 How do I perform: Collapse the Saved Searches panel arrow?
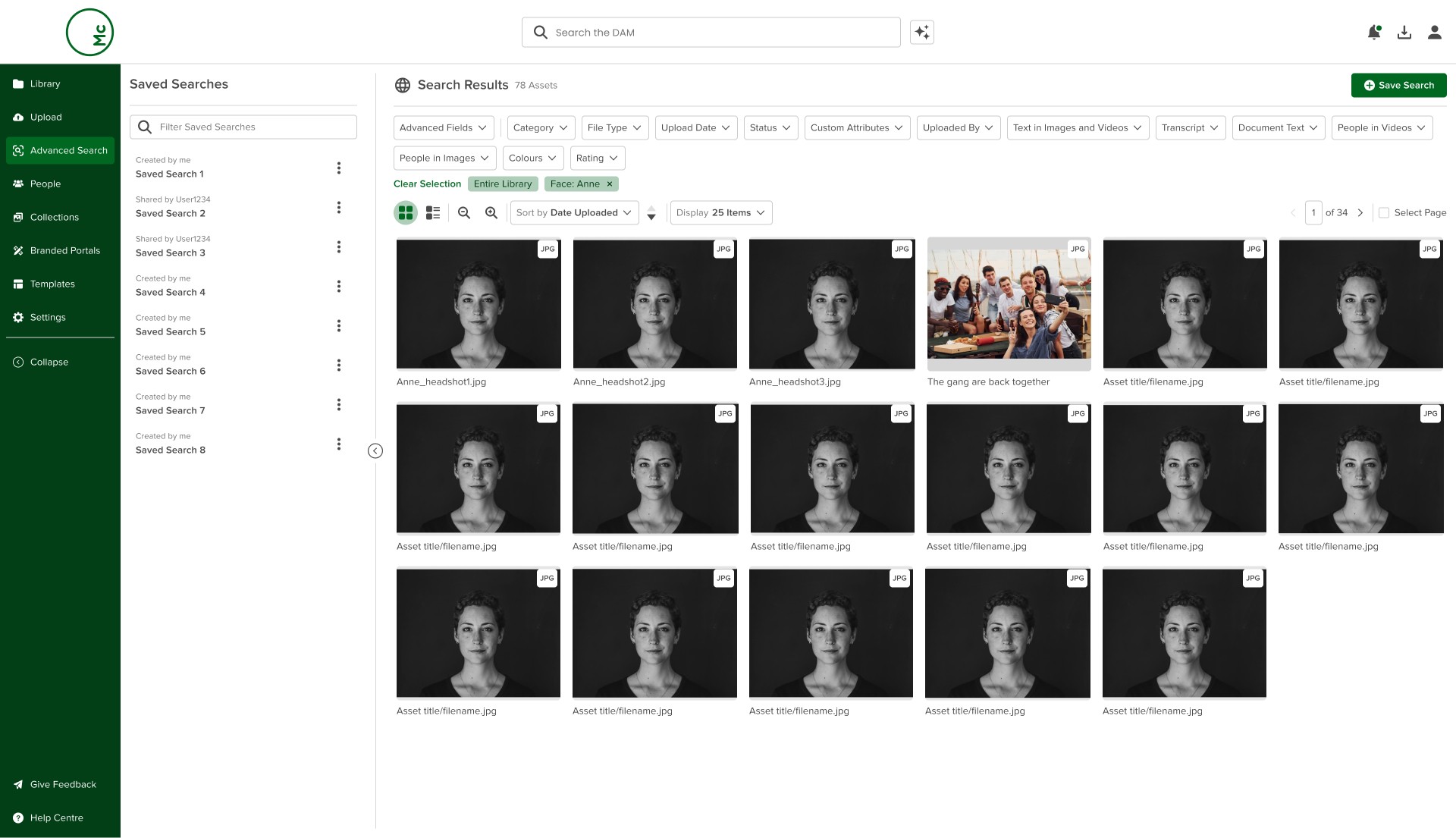click(375, 451)
